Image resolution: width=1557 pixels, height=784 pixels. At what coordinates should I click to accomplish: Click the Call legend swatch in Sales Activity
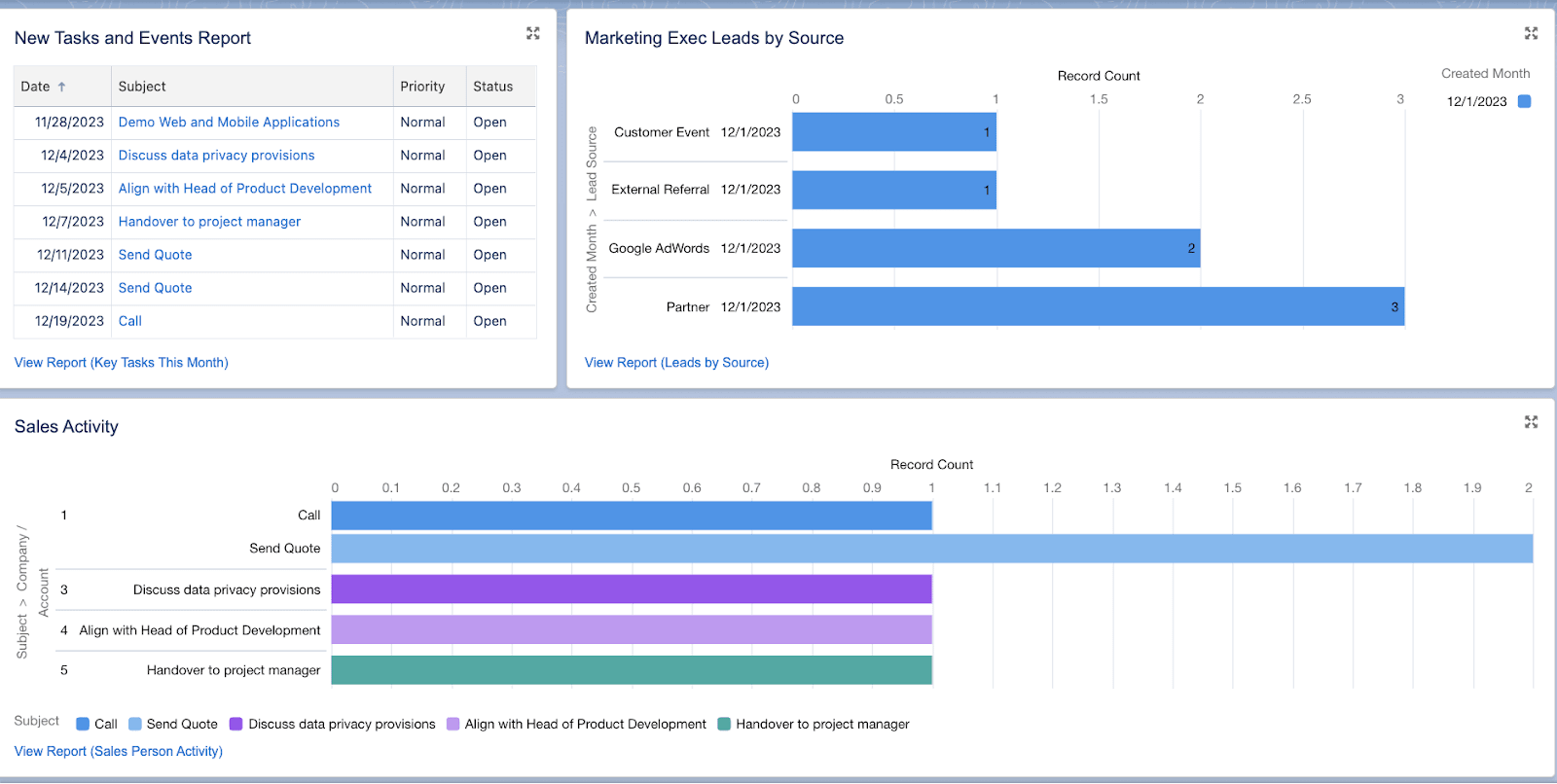pos(83,725)
